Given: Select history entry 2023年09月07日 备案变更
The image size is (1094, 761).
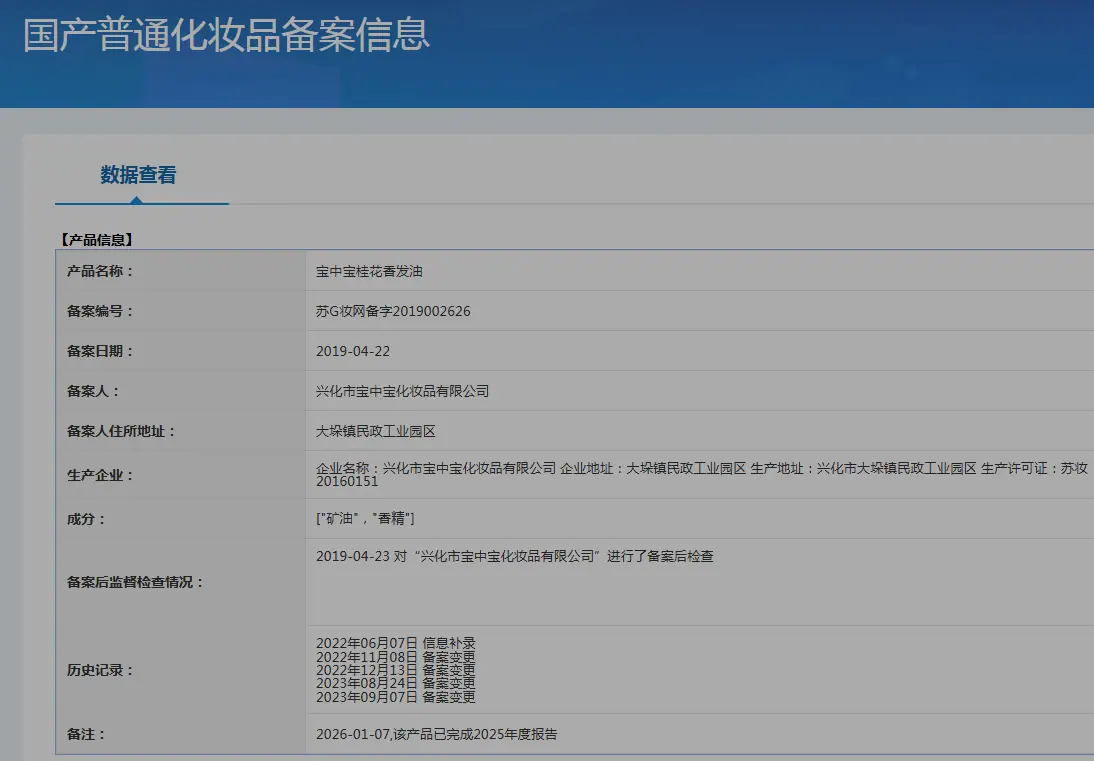Looking at the screenshot, I should click(396, 696).
